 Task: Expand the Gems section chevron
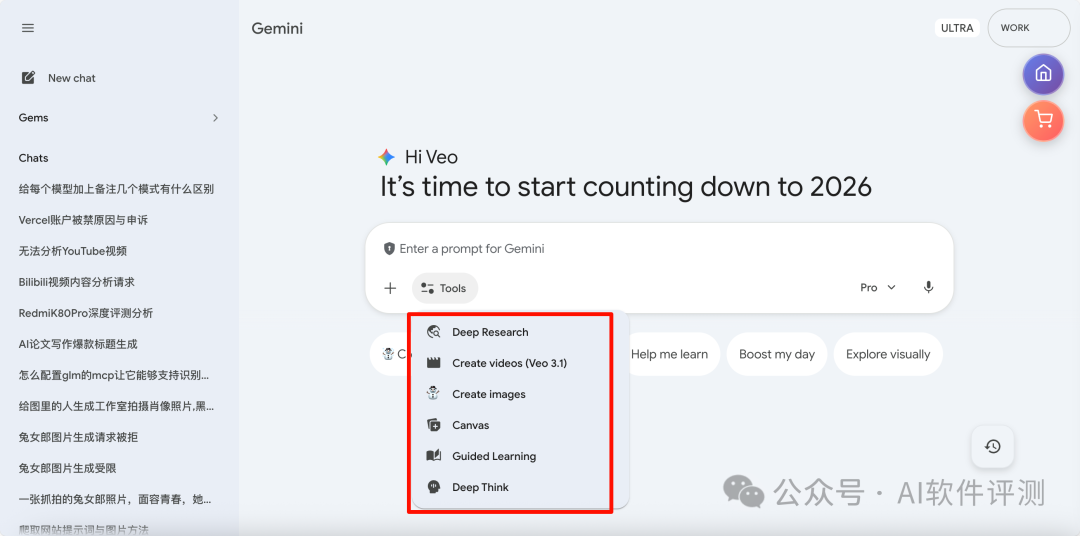click(x=215, y=118)
